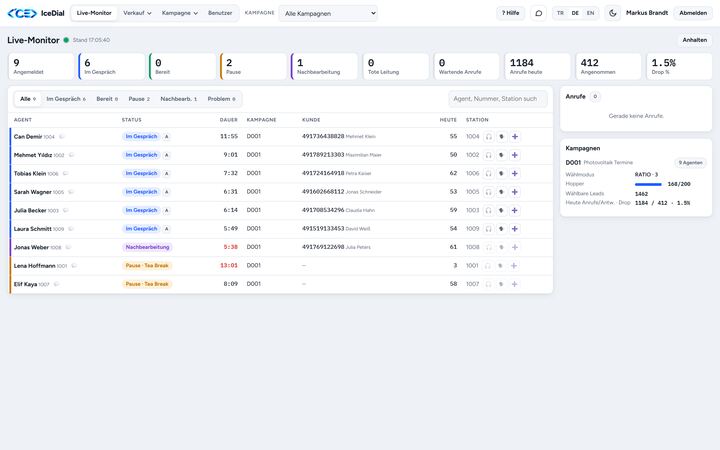The width and height of the screenshot is (720, 450).
Task: Click the headphones icon for Mehmet Yıldız
Action: 489,155
